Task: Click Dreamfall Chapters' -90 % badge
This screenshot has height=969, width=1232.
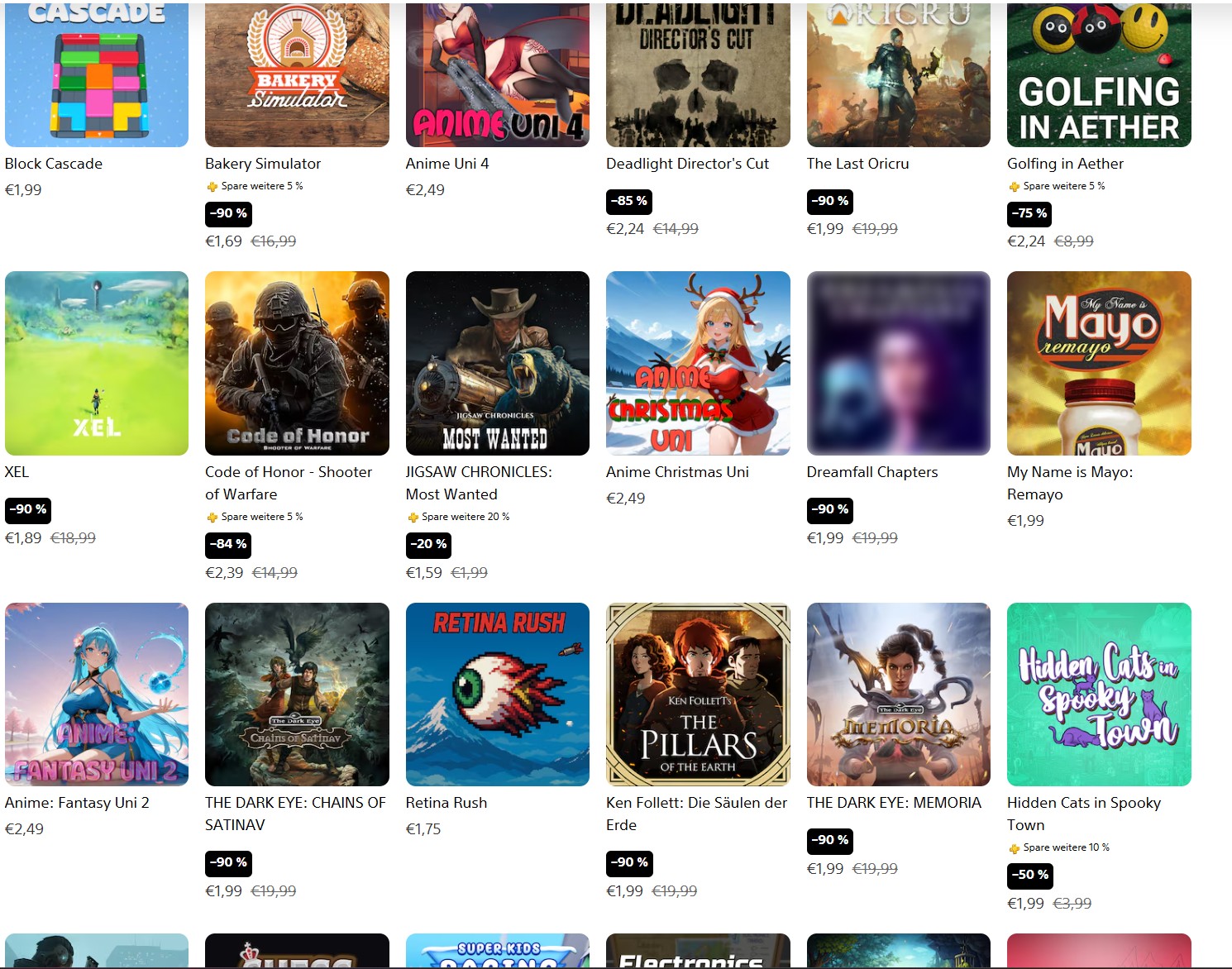Action: 829,509
